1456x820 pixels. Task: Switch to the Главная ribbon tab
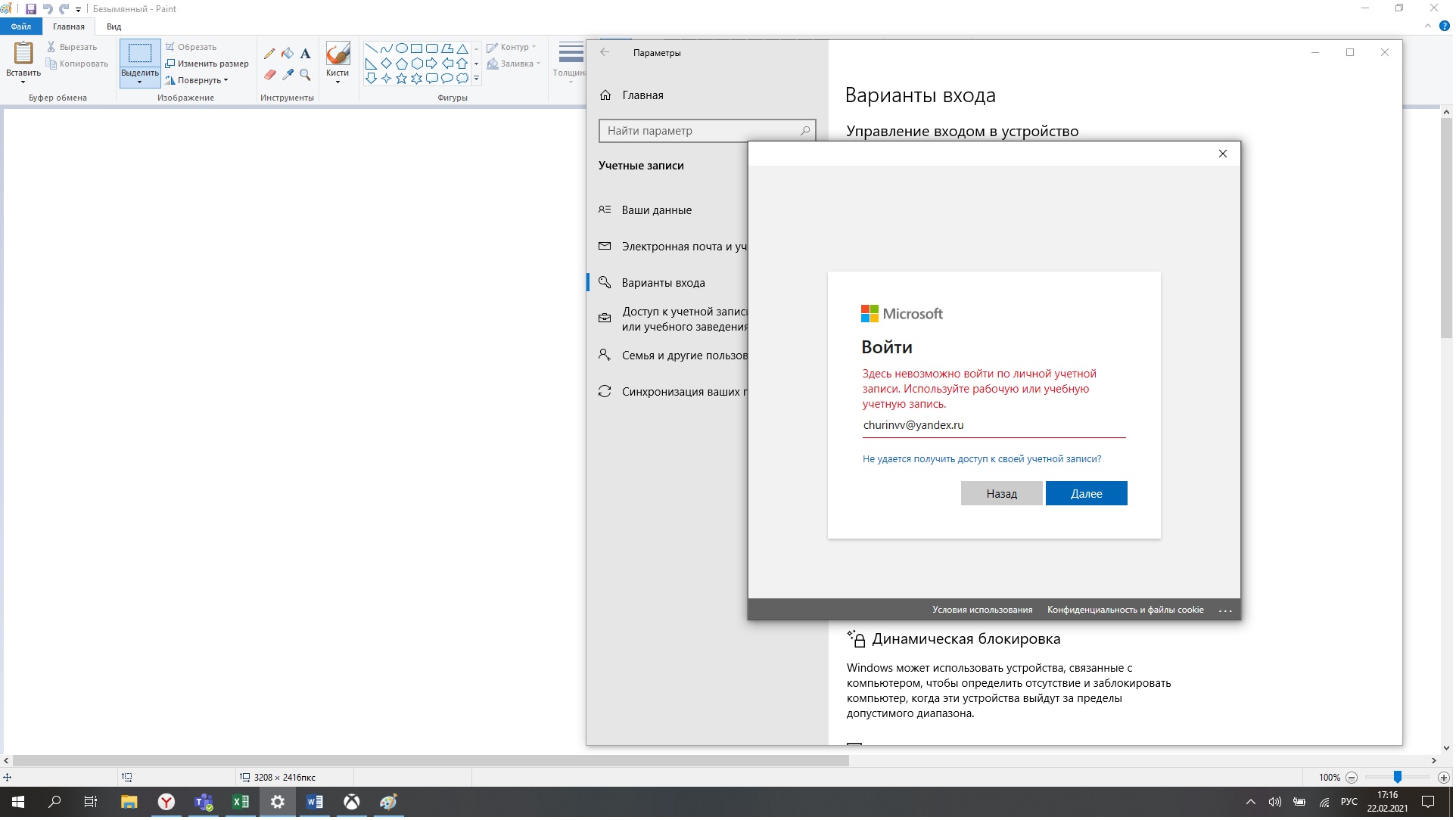[x=69, y=26]
